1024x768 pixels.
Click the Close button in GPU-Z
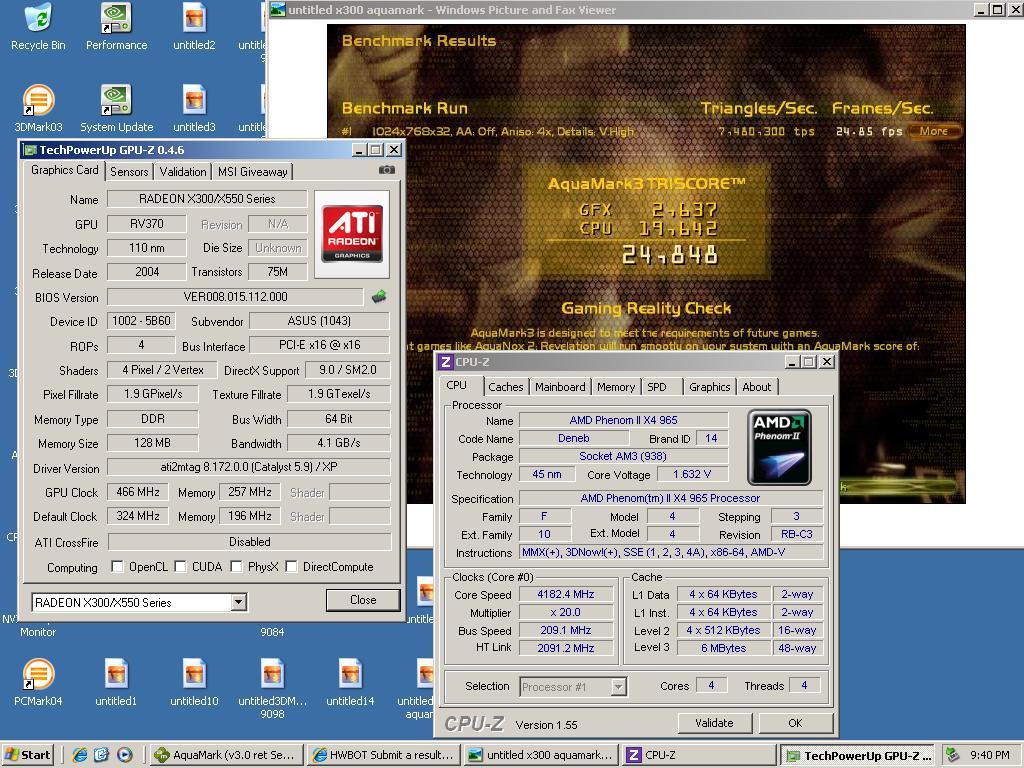click(363, 600)
